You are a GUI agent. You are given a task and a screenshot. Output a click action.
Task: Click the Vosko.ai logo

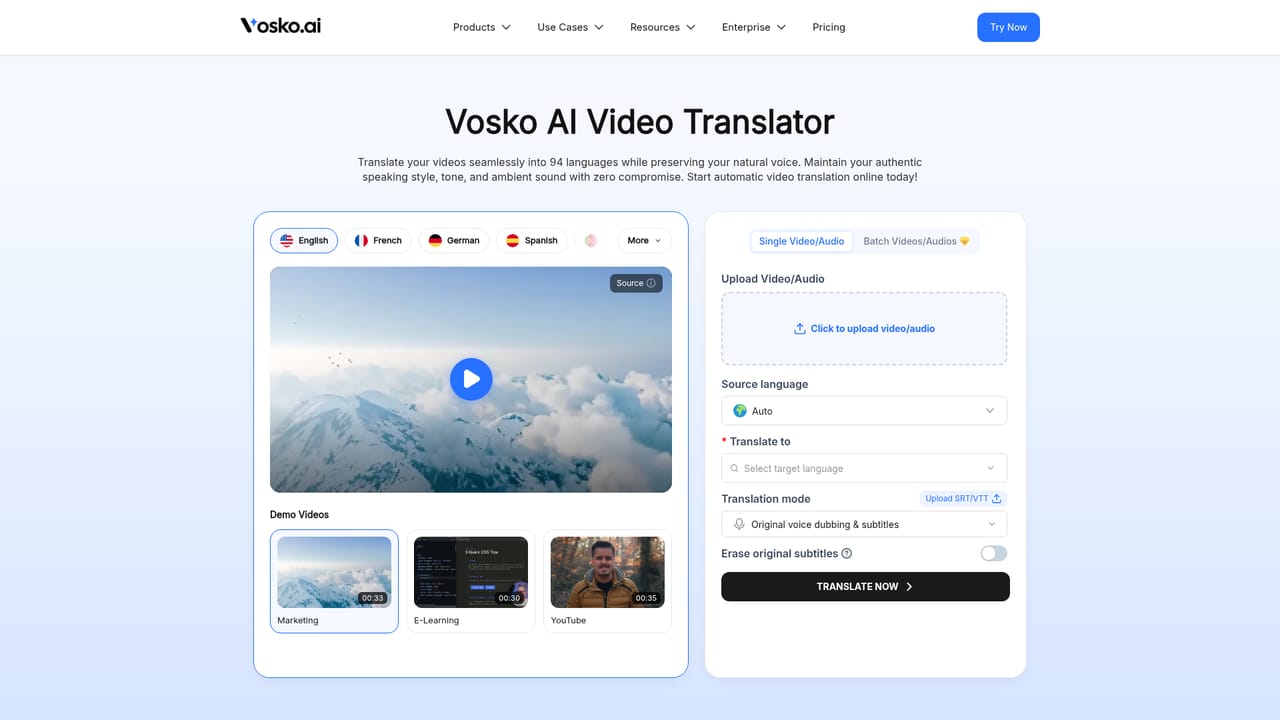pyautogui.click(x=280, y=26)
